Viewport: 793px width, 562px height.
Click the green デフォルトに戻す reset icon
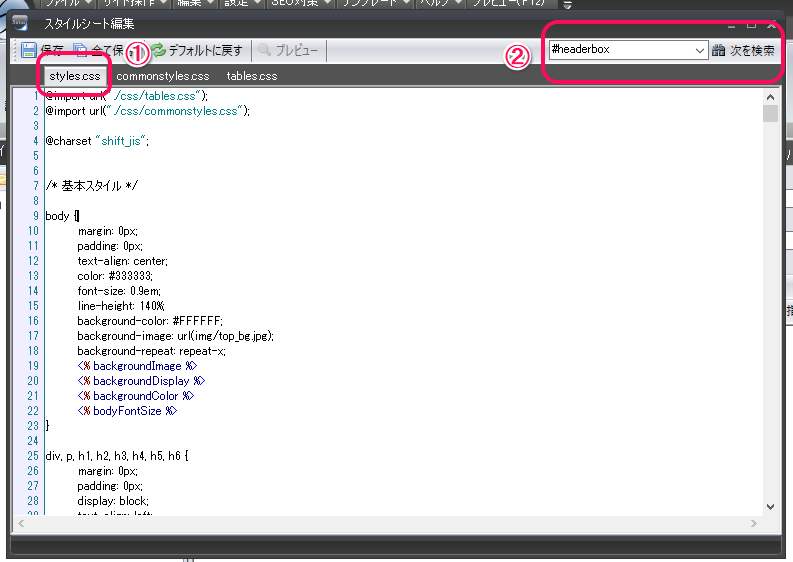(158, 50)
